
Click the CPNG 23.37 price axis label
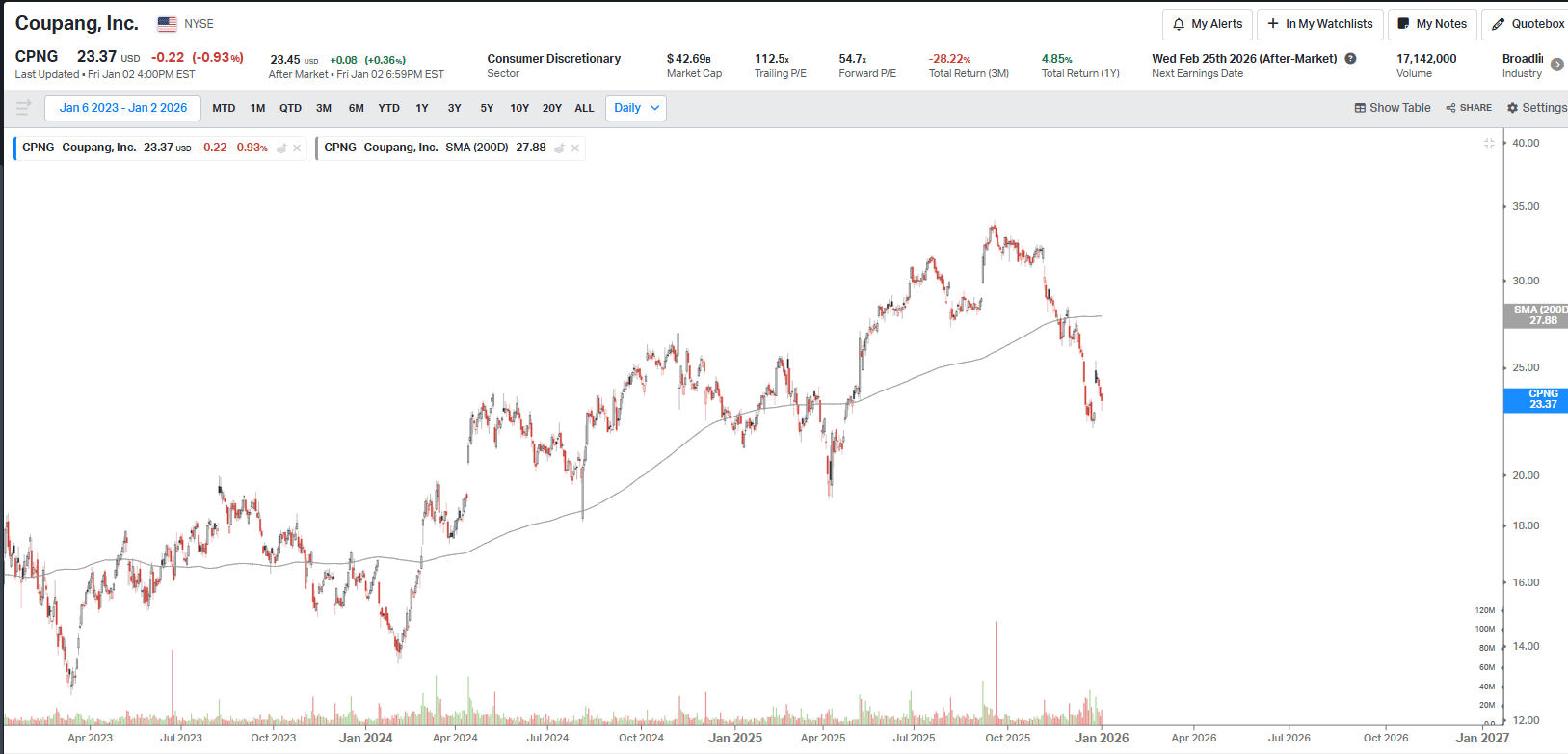(x=1536, y=399)
